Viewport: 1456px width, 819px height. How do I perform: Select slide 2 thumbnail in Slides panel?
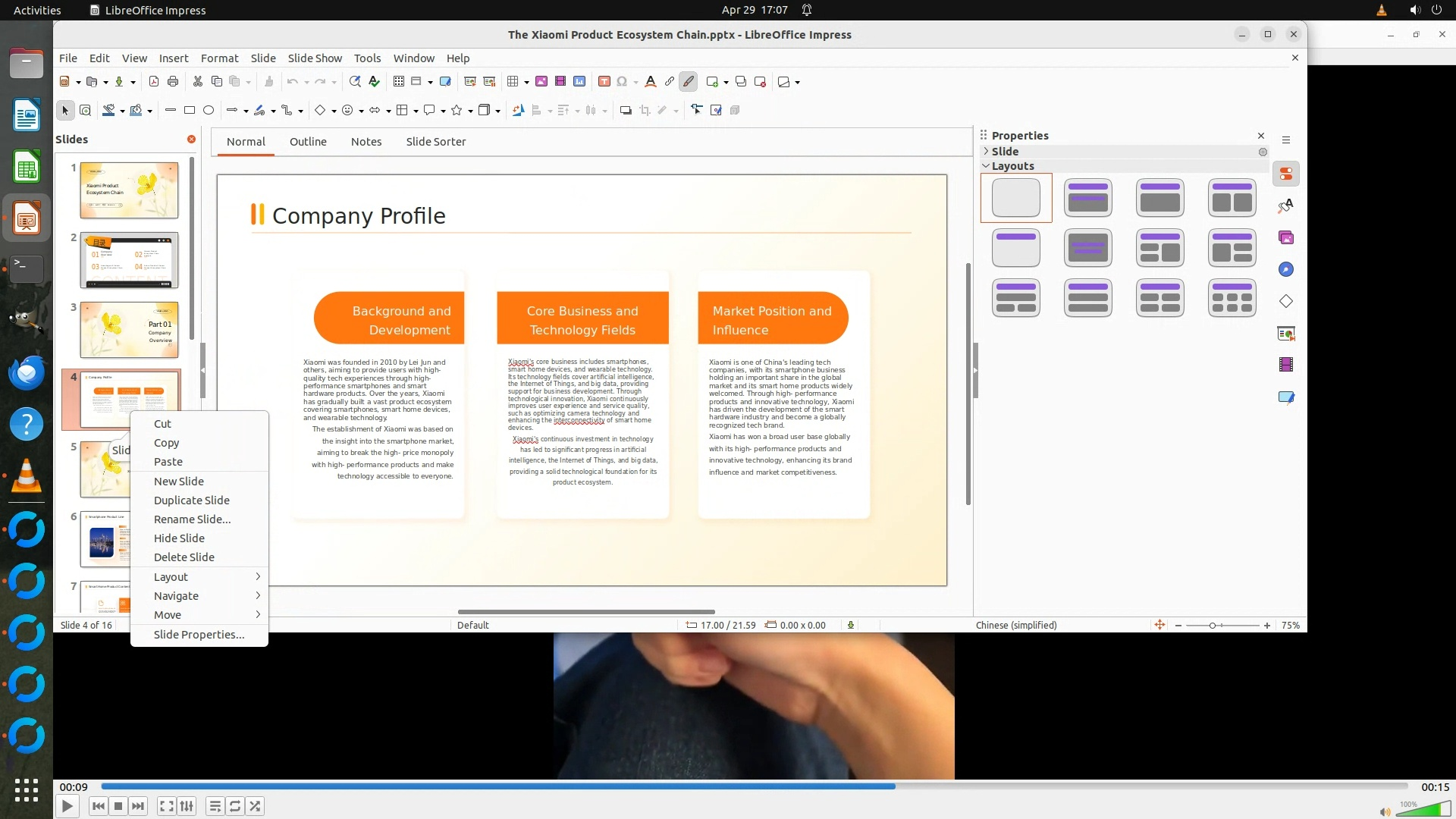(129, 260)
